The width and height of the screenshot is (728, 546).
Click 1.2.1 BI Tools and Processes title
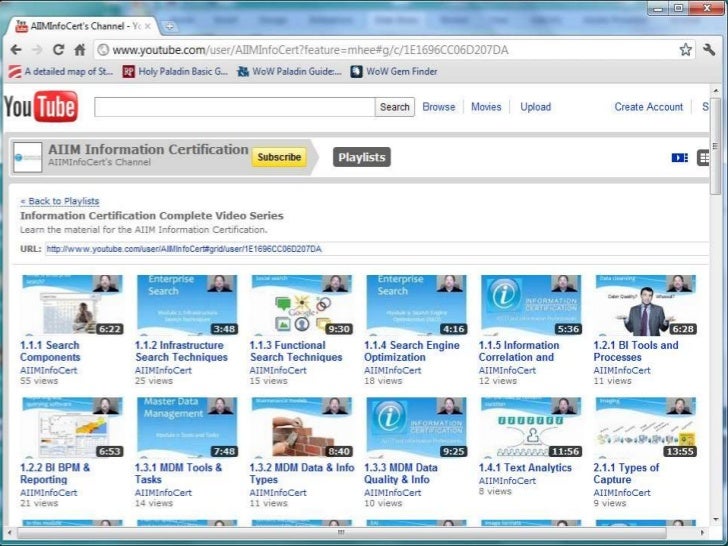coord(636,351)
